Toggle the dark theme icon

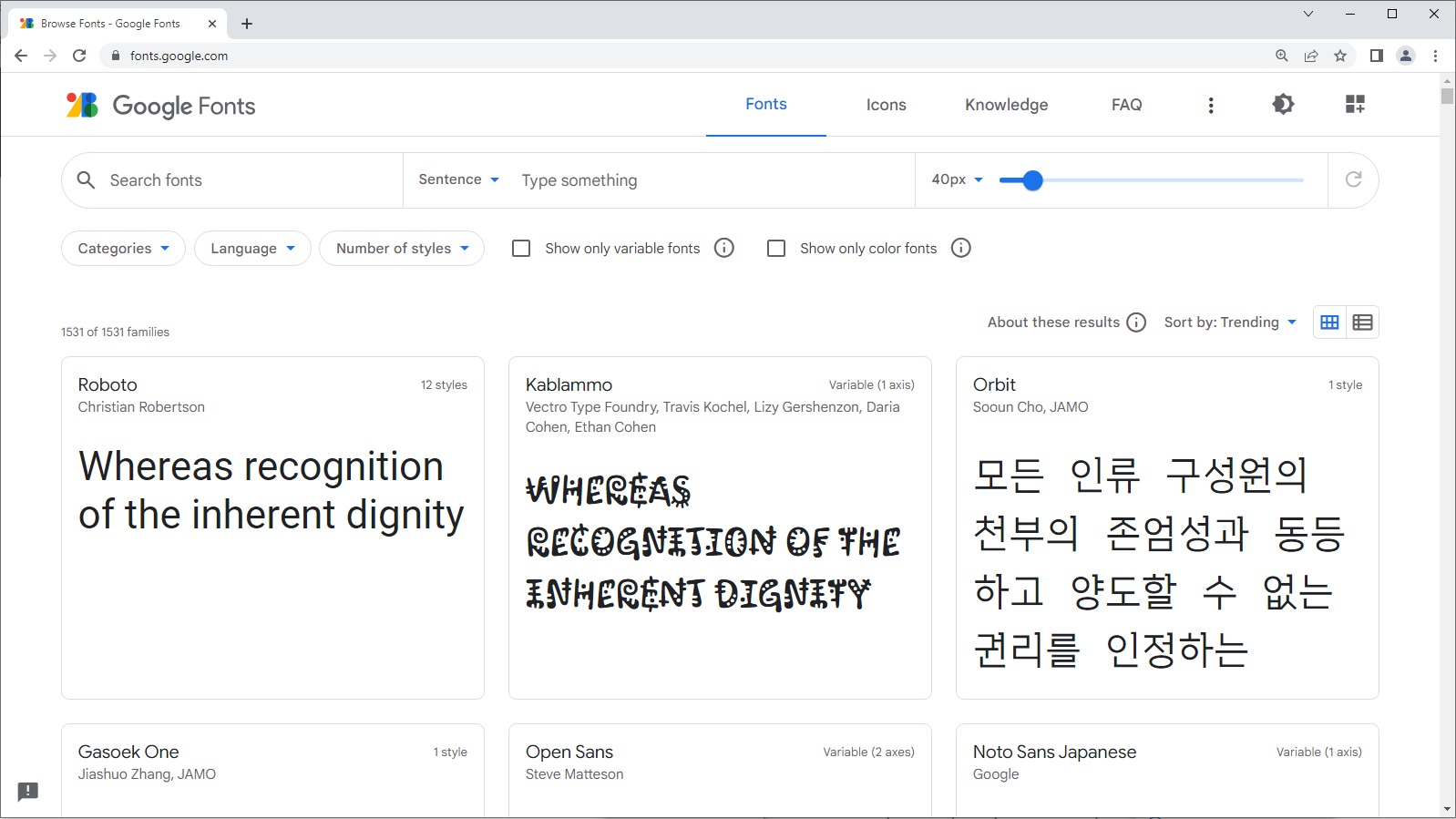coord(1283,105)
